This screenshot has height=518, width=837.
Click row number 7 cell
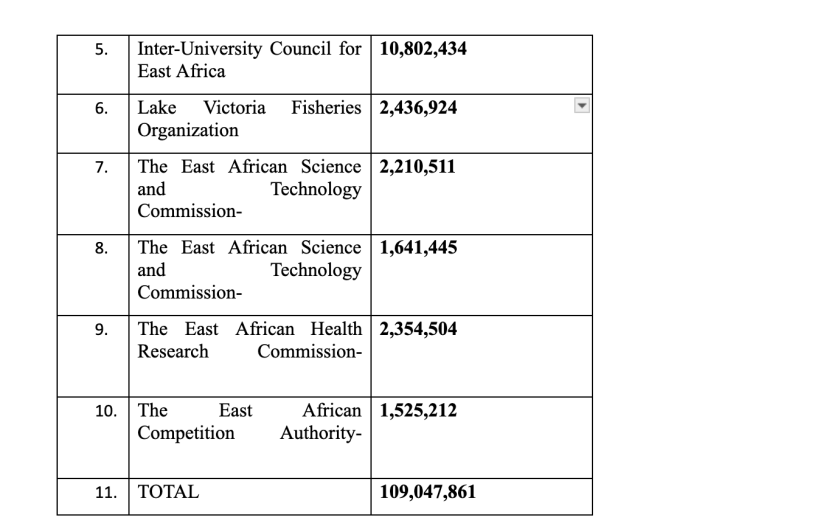[x=102, y=168]
